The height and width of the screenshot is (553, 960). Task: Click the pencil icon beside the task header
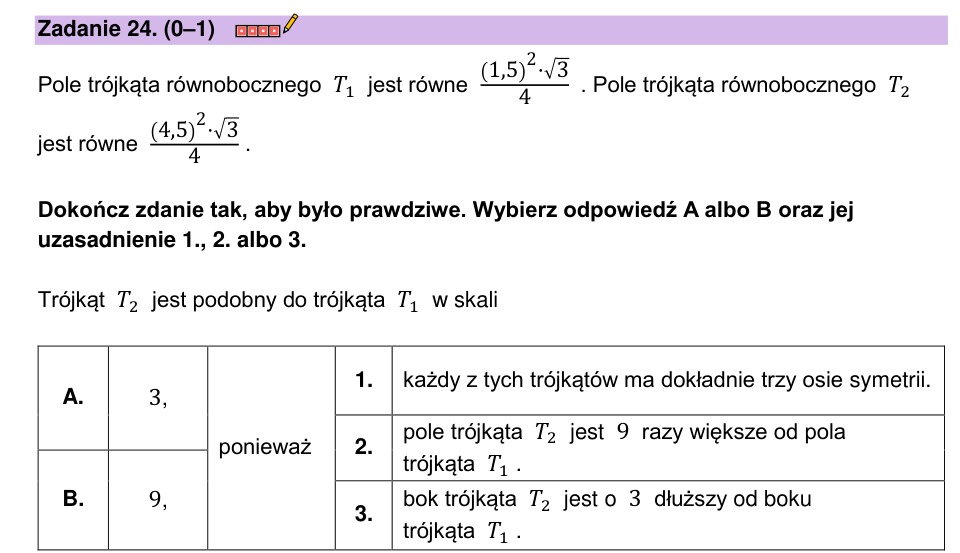click(291, 24)
